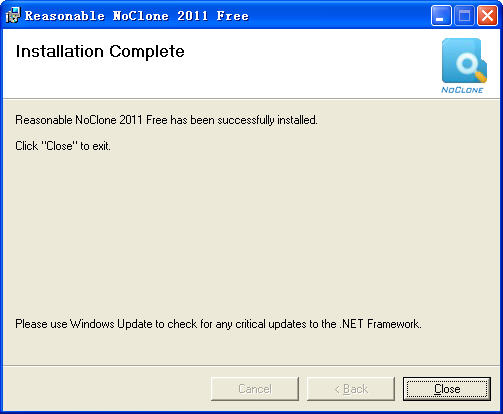Click the greyed-out maximize button

[x=464, y=15]
